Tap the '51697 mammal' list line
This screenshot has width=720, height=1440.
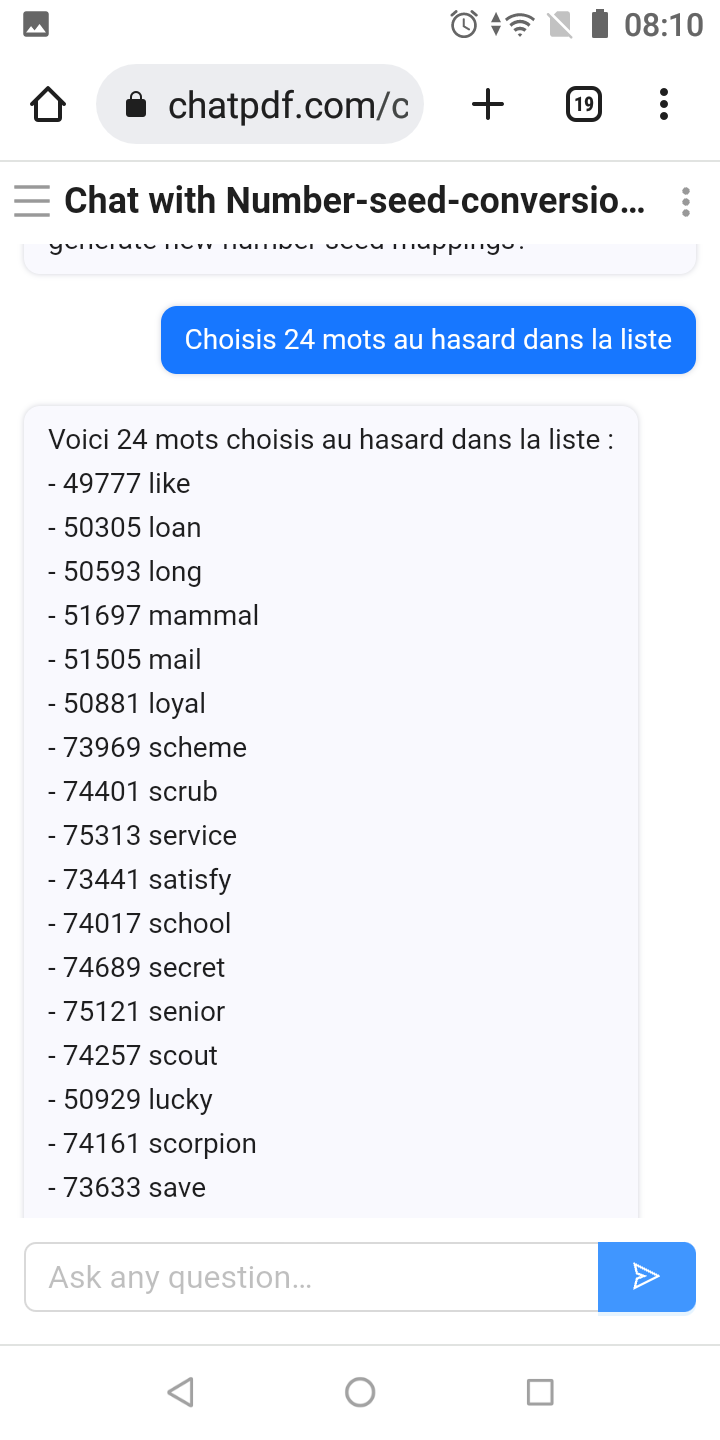pos(153,615)
